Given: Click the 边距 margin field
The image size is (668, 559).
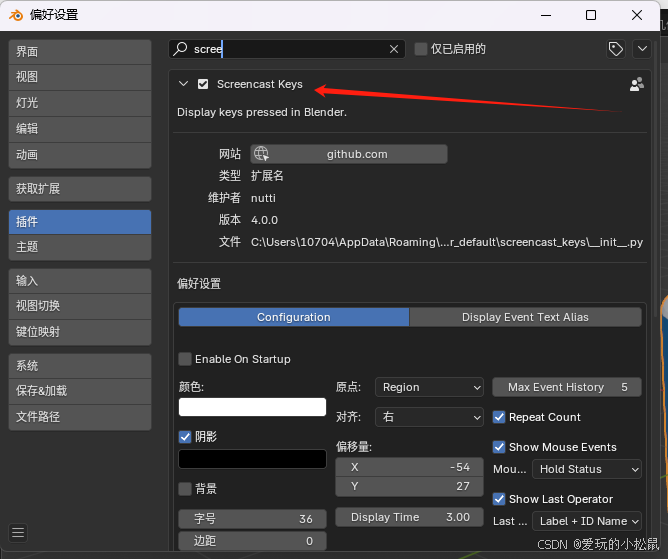Looking at the screenshot, I should 253,541.
